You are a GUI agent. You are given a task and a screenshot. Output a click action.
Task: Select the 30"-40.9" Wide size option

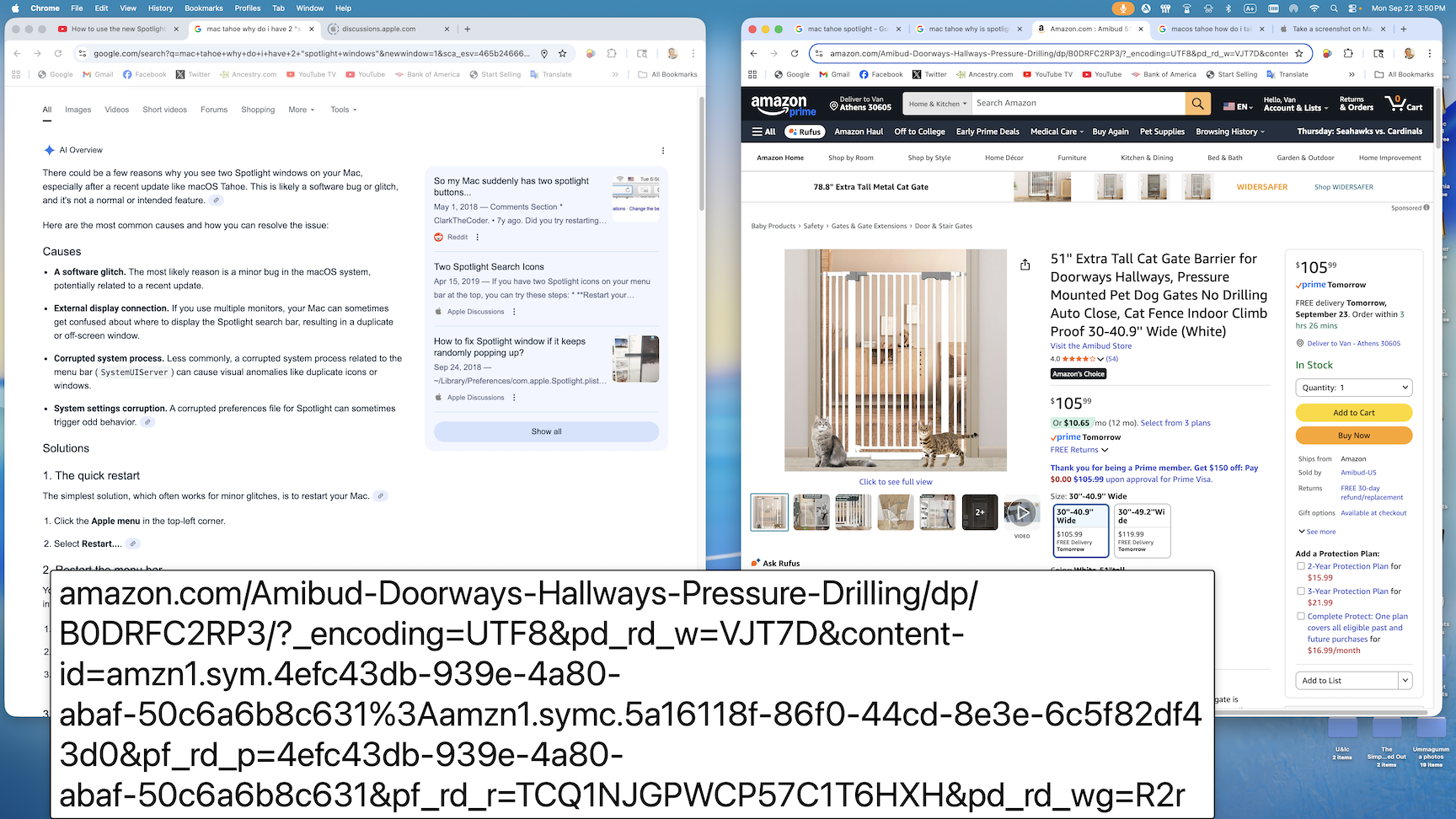click(x=1081, y=531)
